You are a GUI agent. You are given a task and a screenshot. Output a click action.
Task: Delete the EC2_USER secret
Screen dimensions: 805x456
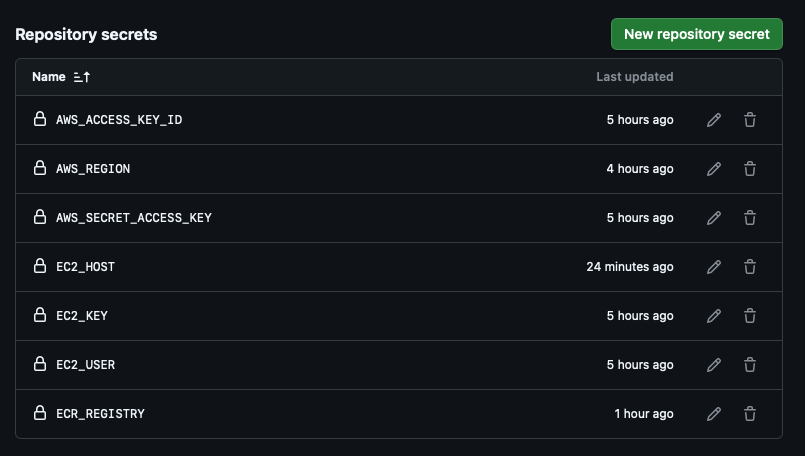(750, 365)
